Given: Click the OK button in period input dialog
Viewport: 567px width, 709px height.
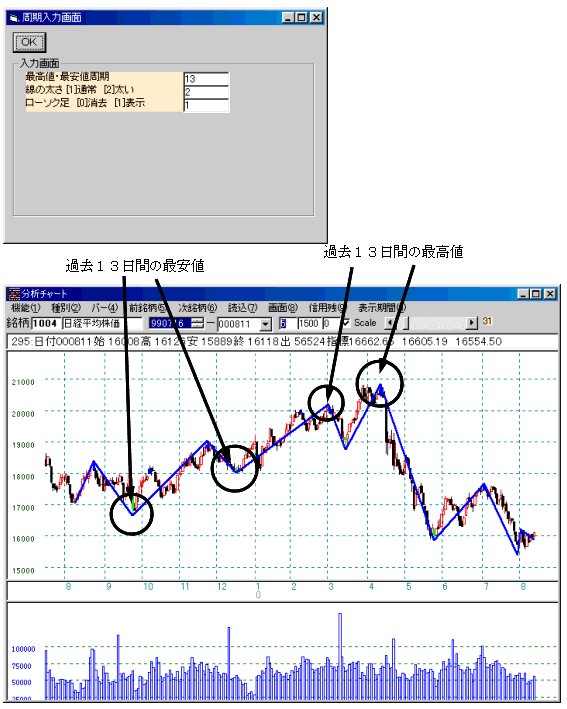Looking at the screenshot, I should click(29, 43).
